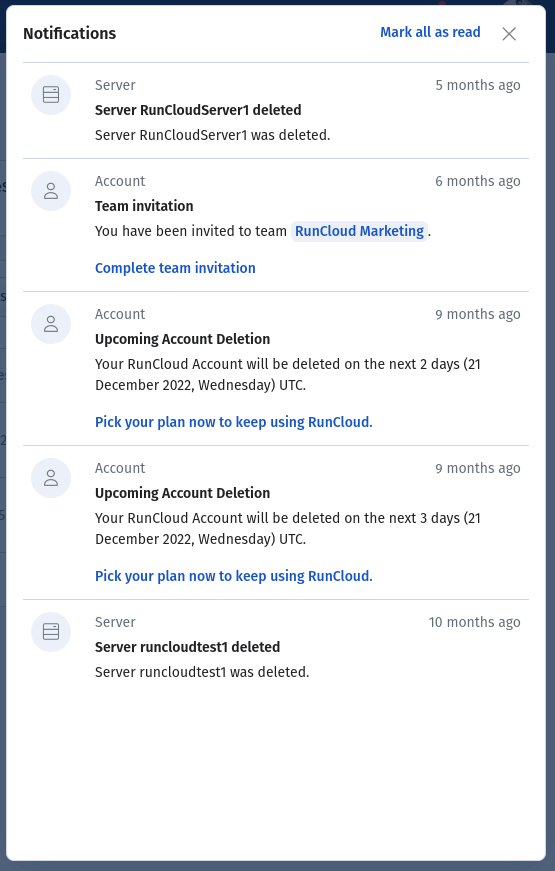Select Server runcloudtest1 deleted notification title

[187, 647]
